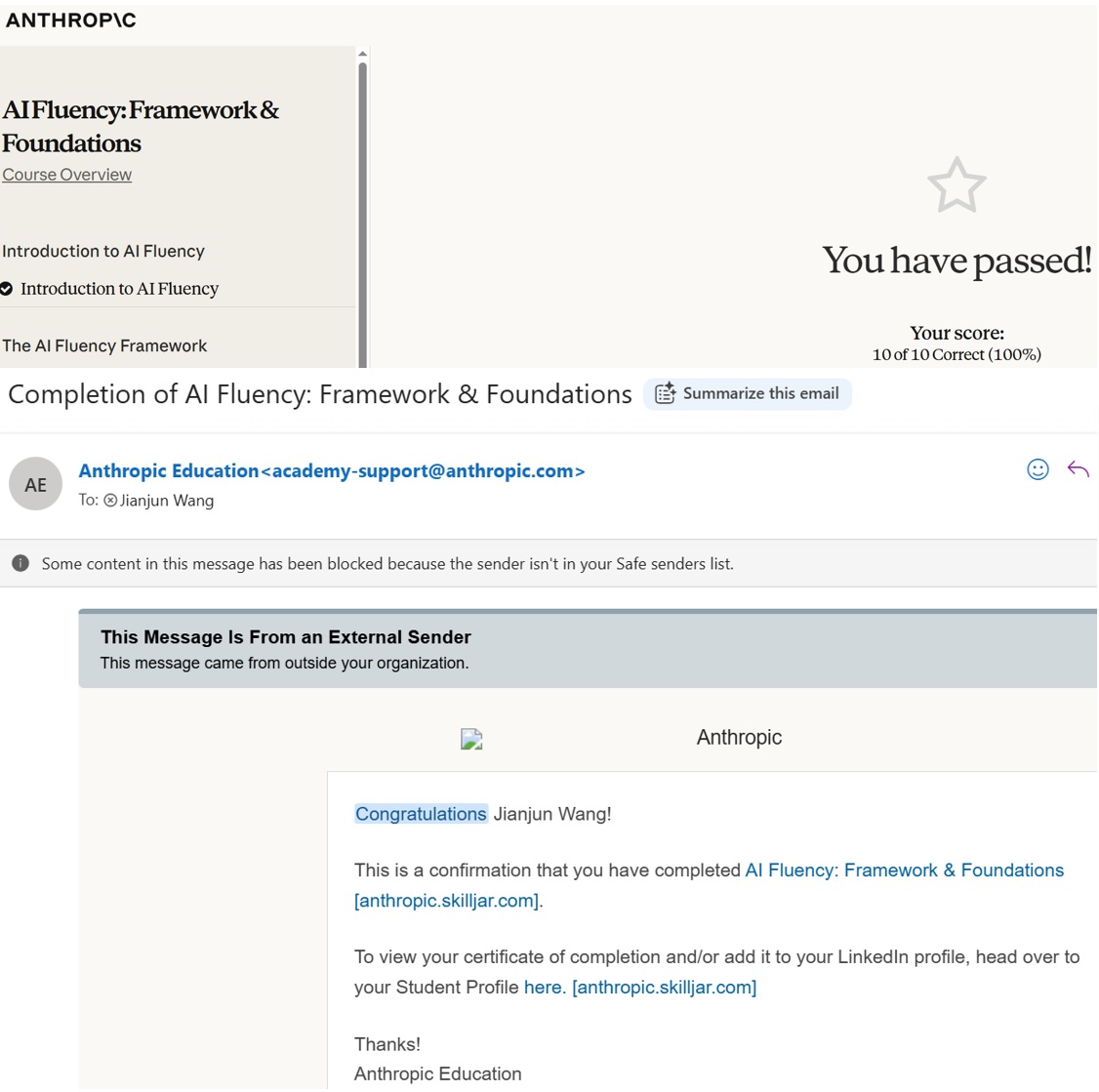
Task: Open the AI Fluency: Framework & Foundations link
Action: (904, 870)
